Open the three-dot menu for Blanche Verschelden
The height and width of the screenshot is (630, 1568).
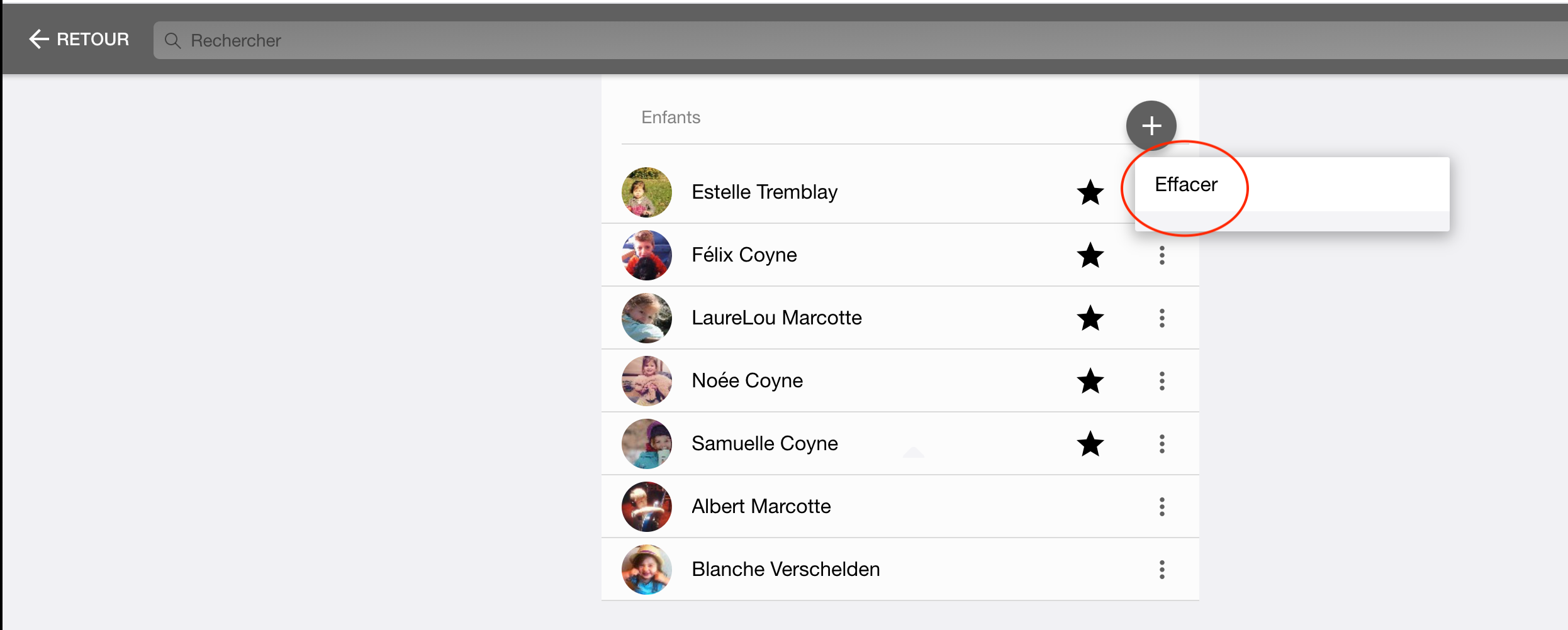(1162, 570)
